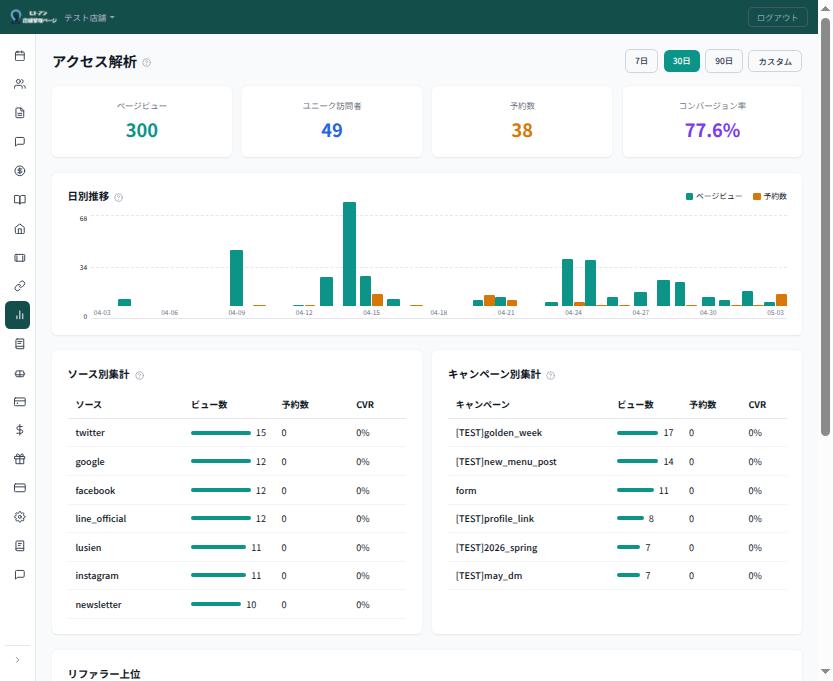Open the カスタム date range picker
The height and width of the screenshot is (681, 833).
pyautogui.click(x=775, y=61)
